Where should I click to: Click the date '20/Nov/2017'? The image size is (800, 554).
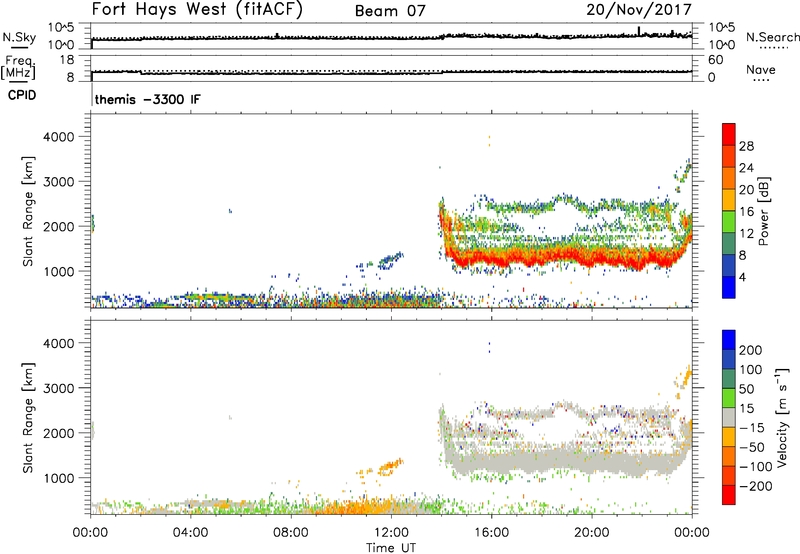(x=639, y=9)
